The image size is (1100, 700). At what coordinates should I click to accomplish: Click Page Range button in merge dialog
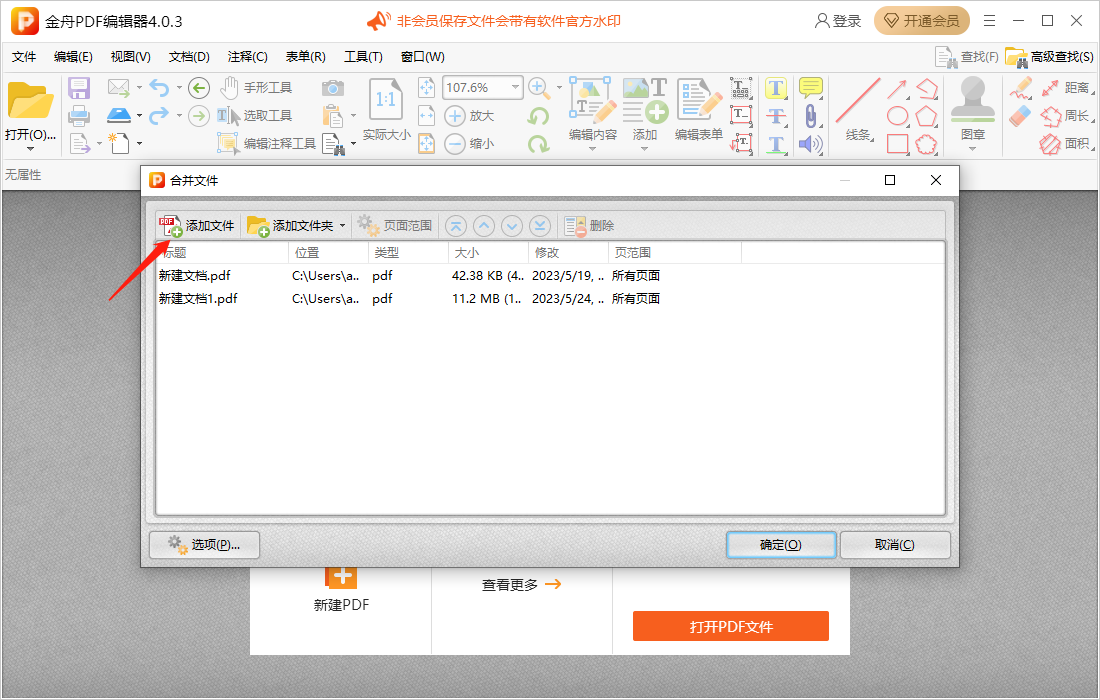pos(395,226)
